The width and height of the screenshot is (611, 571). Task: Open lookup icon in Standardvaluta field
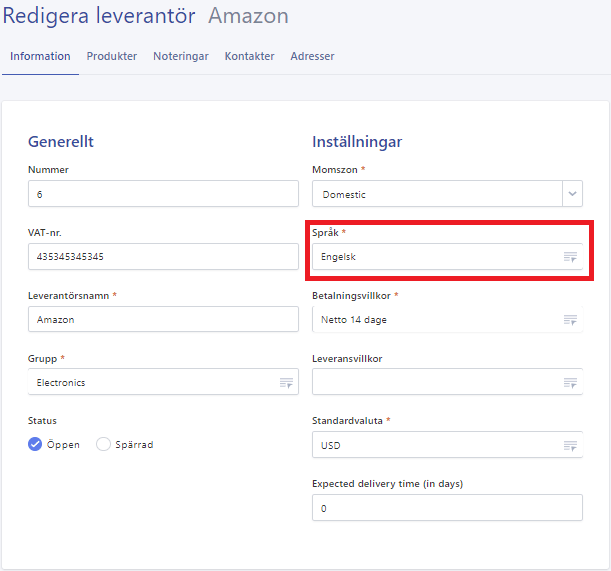coord(570,446)
